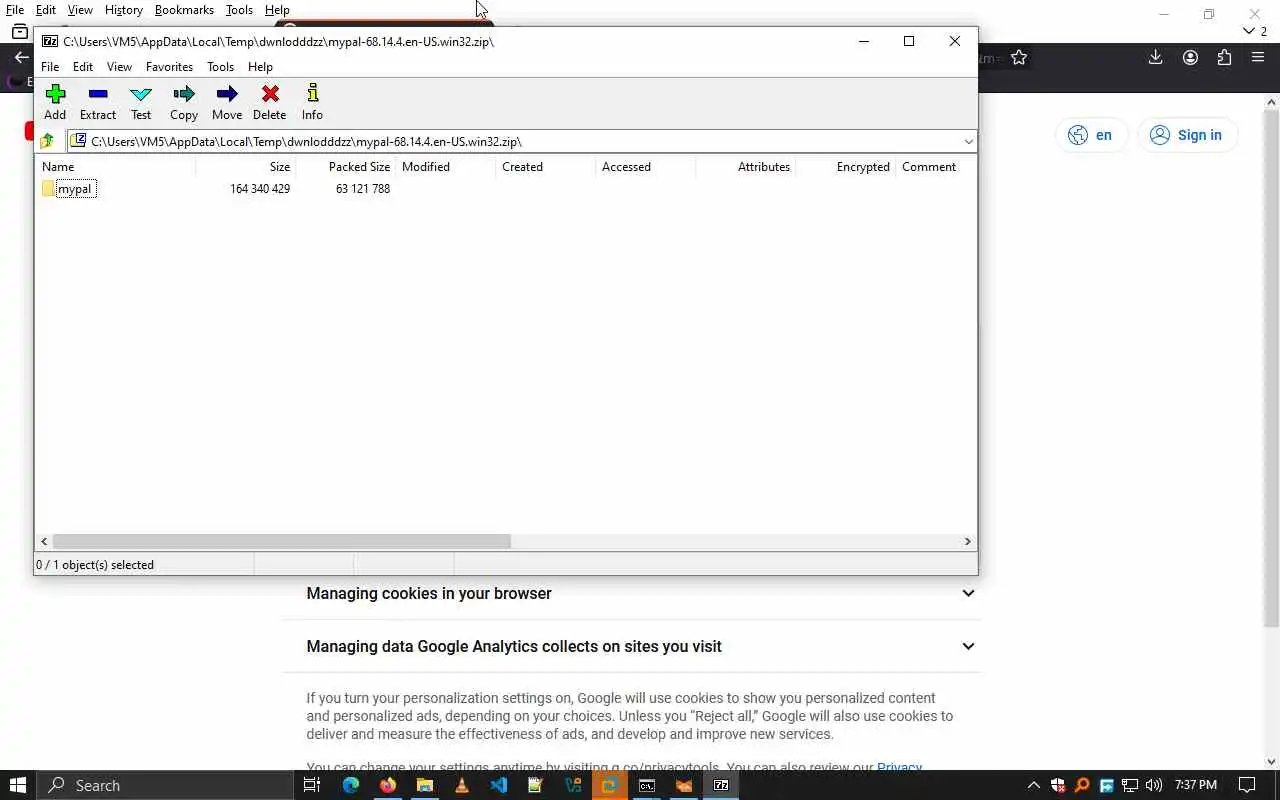
Task: Click the volume speaker tray icon
Action: [1154, 785]
